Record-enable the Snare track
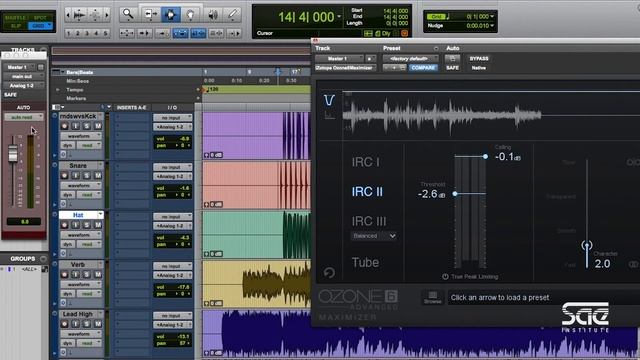This screenshot has height=360, width=640. [64, 176]
